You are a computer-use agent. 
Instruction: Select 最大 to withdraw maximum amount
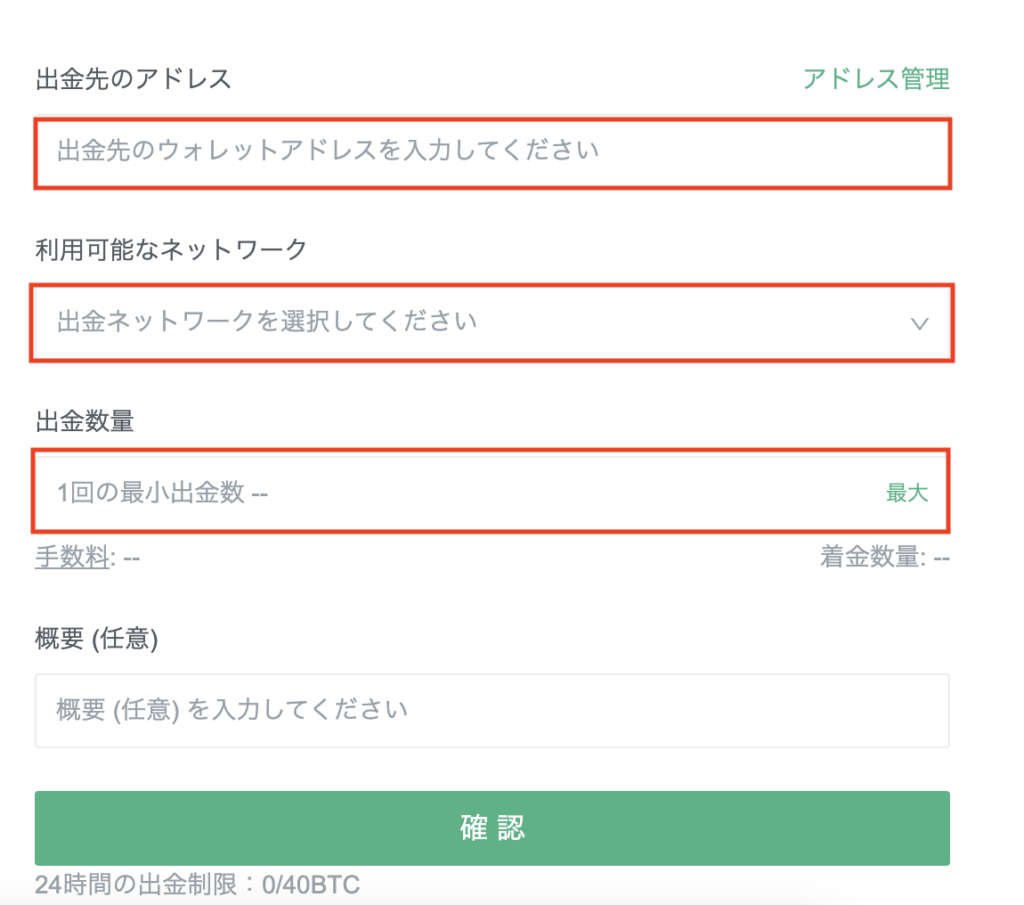coord(906,492)
